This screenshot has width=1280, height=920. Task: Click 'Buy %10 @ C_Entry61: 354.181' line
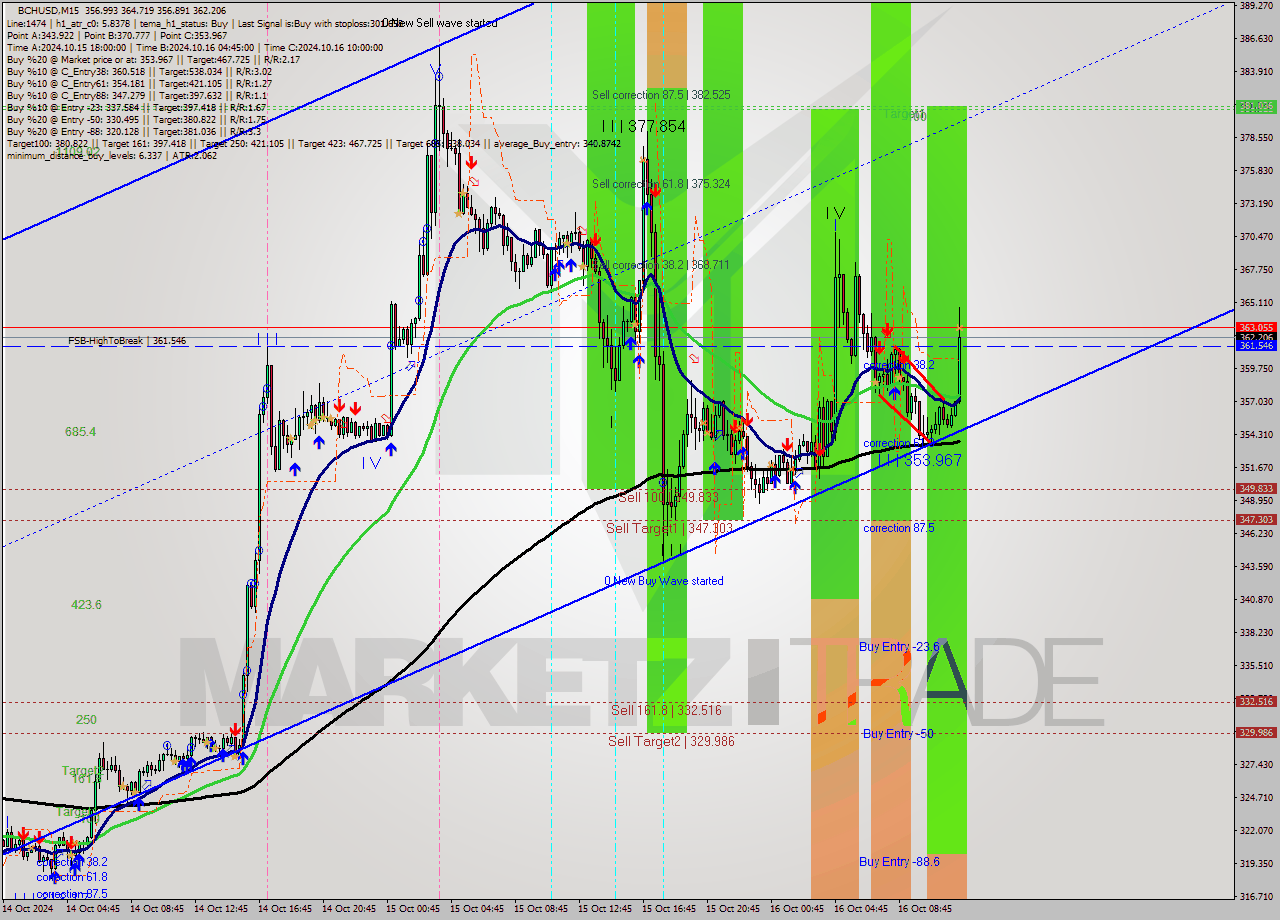click(139, 84)
